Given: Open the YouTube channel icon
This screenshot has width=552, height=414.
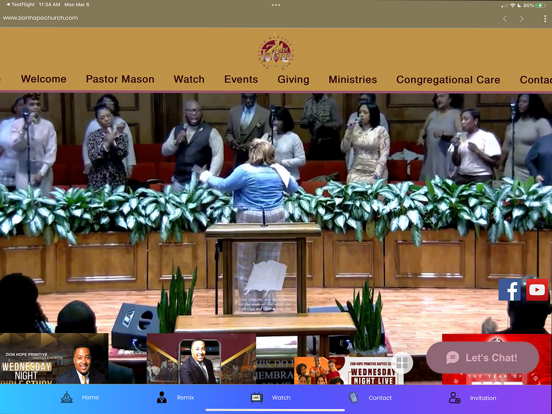Looking at the screenshot, I should point(537,290).
